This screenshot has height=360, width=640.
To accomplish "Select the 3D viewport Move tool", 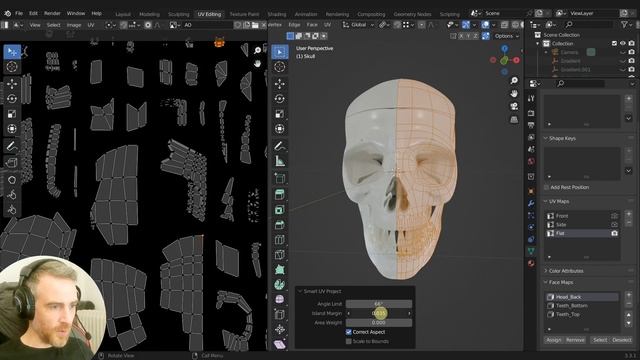I will (x=280, y=84).
